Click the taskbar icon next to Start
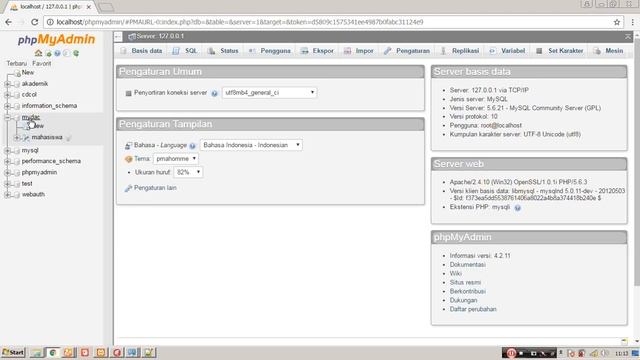 [x=37, y=353]
